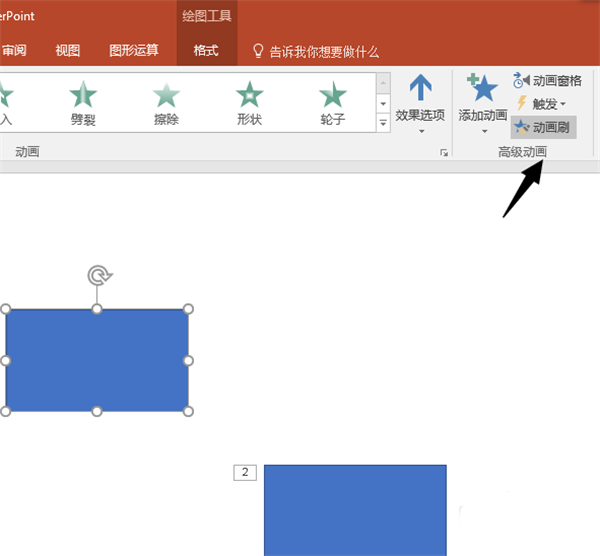The height and width of the screenshot is (556, 600).
Task: Apply the 轮子 wheel animation effect
Action: point(333,103)
